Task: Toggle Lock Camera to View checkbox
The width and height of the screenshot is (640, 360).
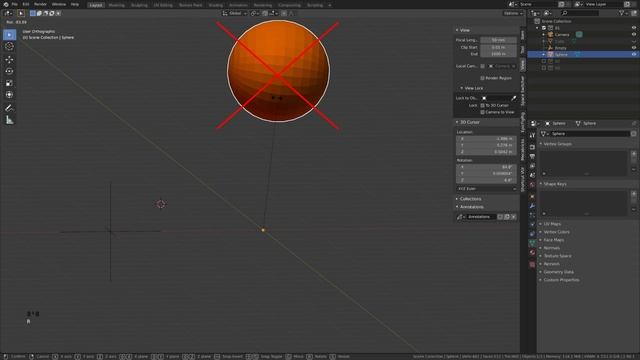Action: [482, 112]
